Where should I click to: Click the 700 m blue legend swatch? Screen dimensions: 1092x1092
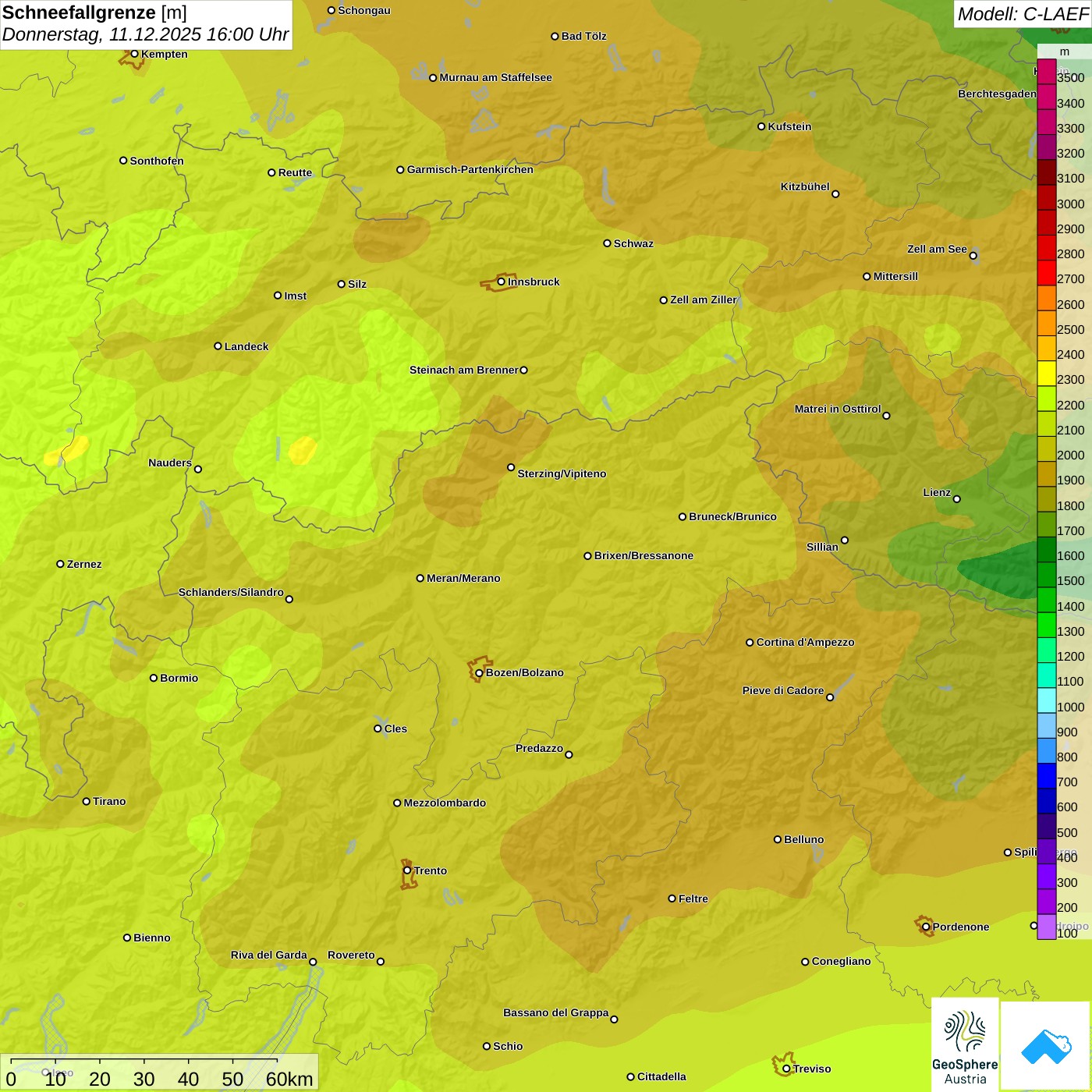coord(1046,776)
